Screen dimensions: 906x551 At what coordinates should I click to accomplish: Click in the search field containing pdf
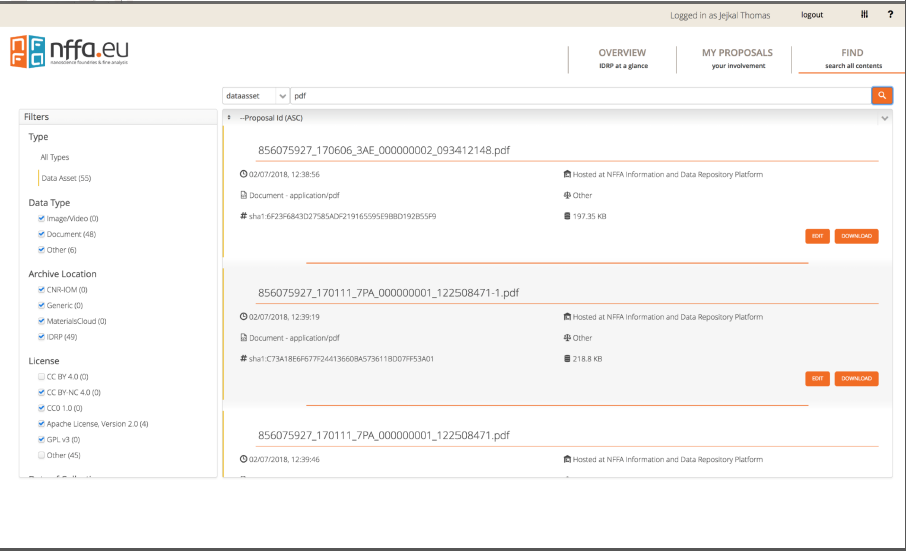pyautogui.click(x=579, y=96)
